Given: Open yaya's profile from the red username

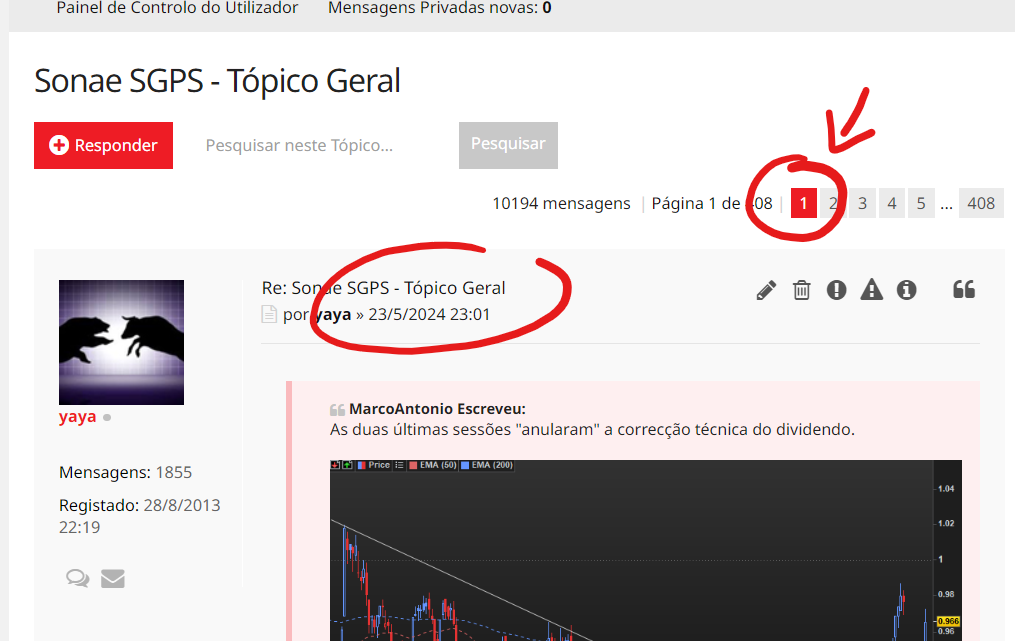Looking at the screenshot, I should pyautogui.click(x=78, y=417).
